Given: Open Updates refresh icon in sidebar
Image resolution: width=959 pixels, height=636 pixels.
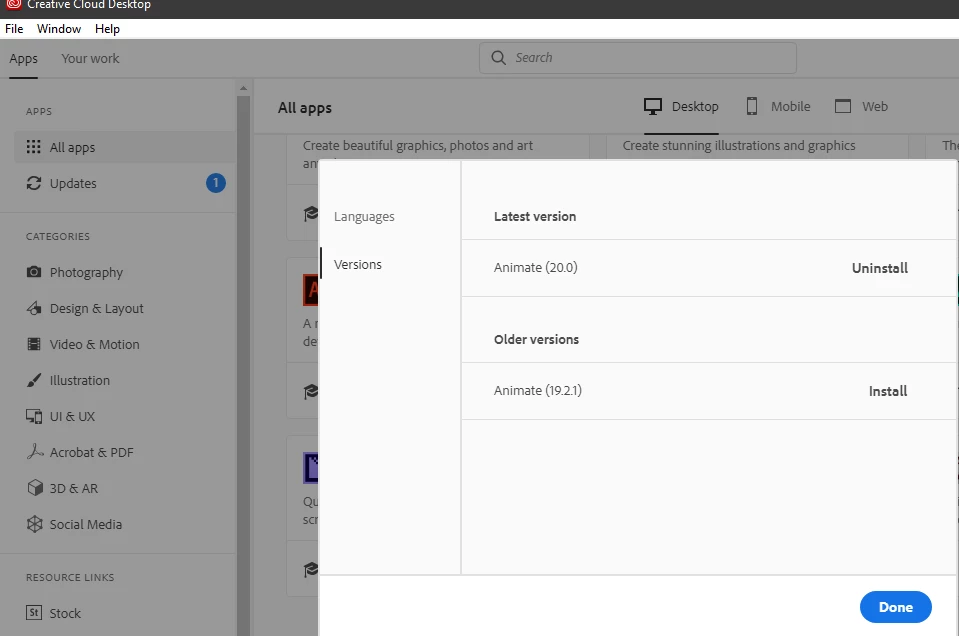Looking at the screenshot, I should pyautogui.click(x=34, y=183).
